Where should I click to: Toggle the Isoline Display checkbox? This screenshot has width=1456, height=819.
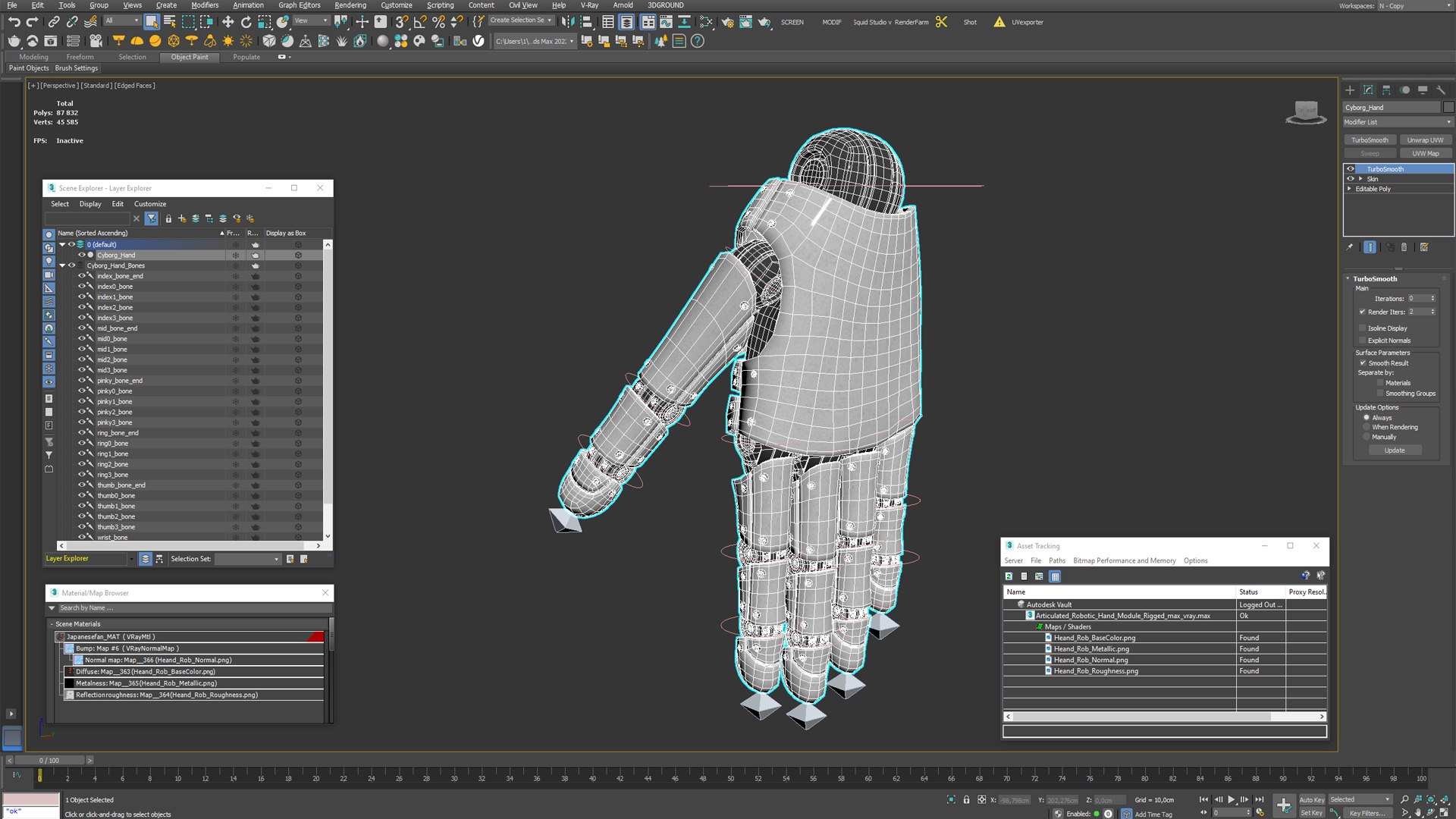pos(1363,328)
